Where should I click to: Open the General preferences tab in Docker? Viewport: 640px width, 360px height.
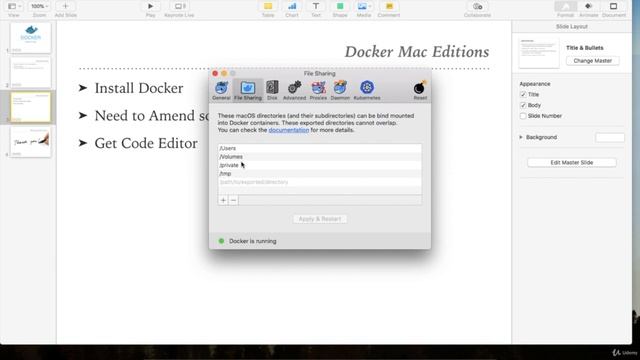pos(221,90)
